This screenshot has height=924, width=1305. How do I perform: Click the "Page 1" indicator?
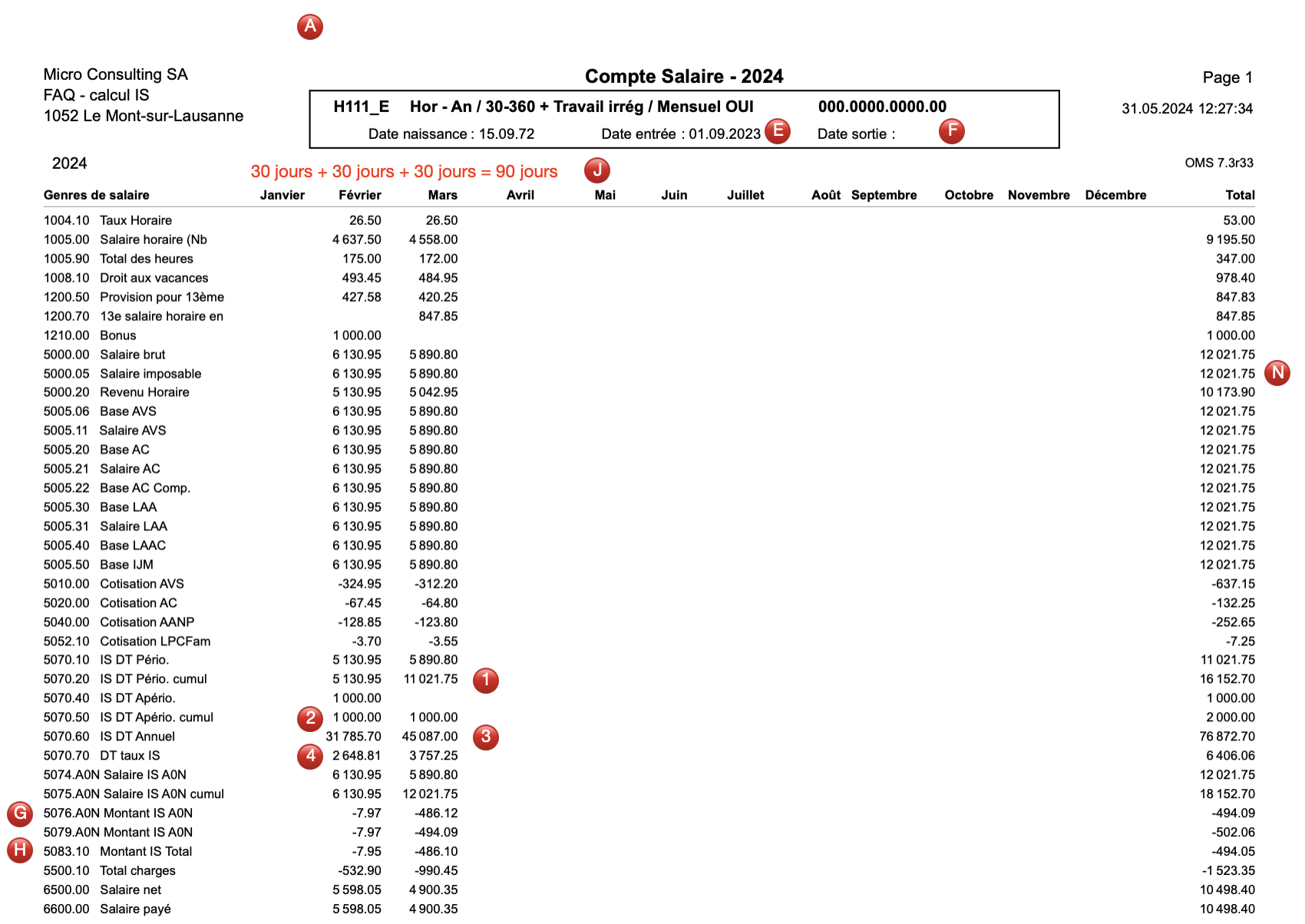click(x=1227, y=78)
